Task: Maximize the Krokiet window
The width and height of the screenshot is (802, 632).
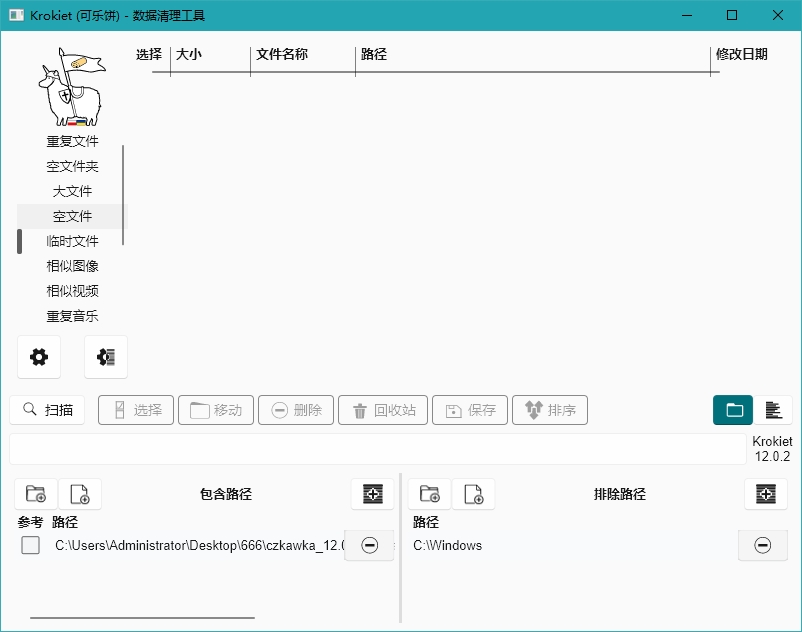Action: click(x=732, y=15)
